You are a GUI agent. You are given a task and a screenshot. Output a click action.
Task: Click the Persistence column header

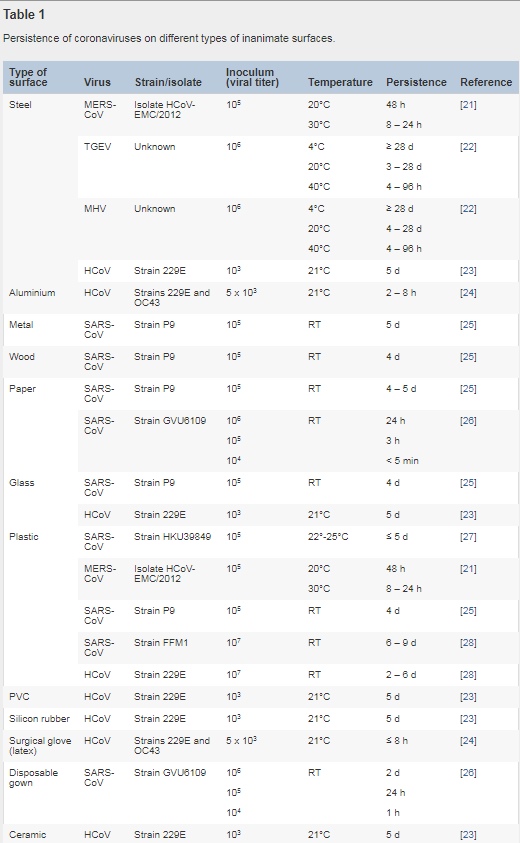[416, 82]
